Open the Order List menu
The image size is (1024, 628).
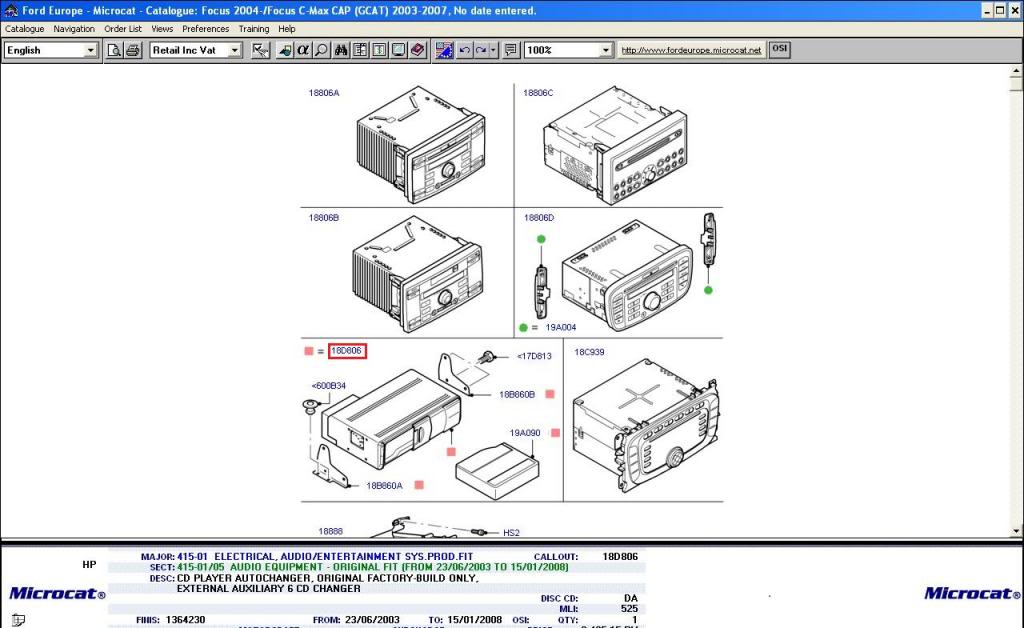point(123,29)
